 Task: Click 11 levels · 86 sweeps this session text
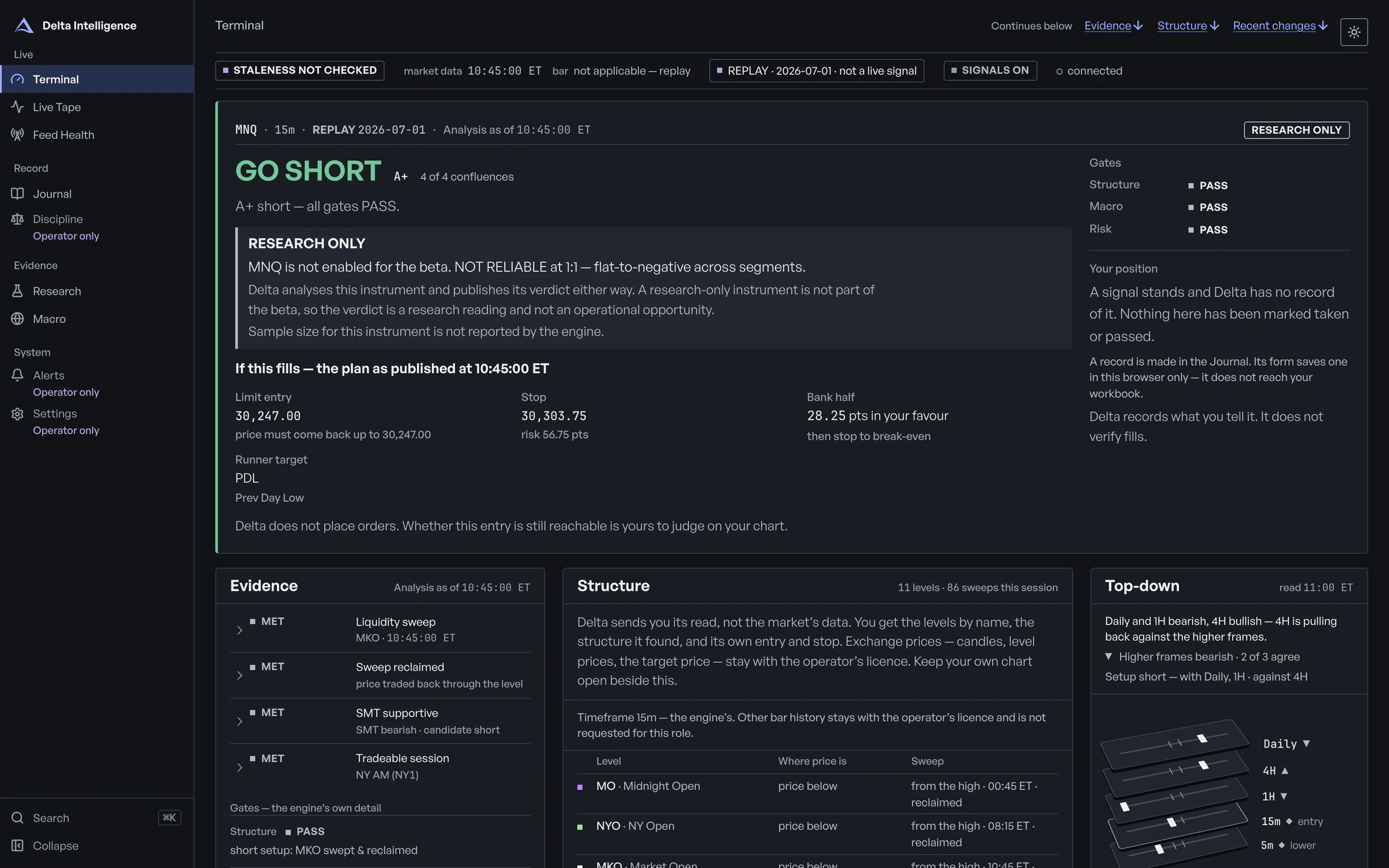coord(978,587)
